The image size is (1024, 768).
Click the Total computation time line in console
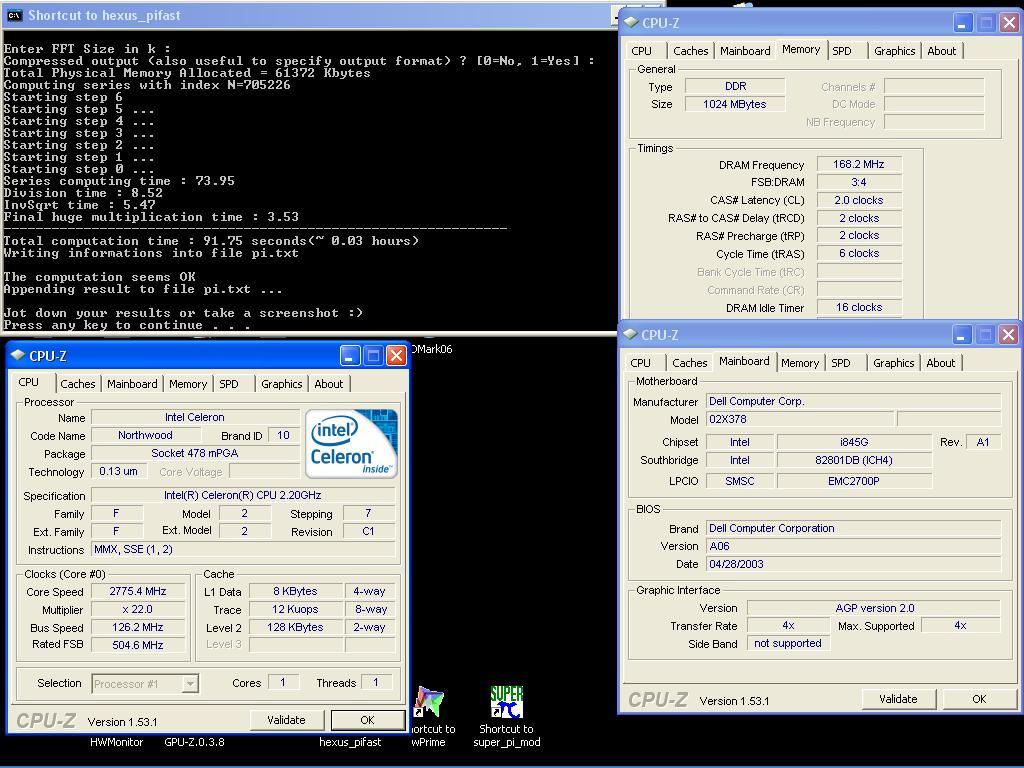click(x=211, y=241)
